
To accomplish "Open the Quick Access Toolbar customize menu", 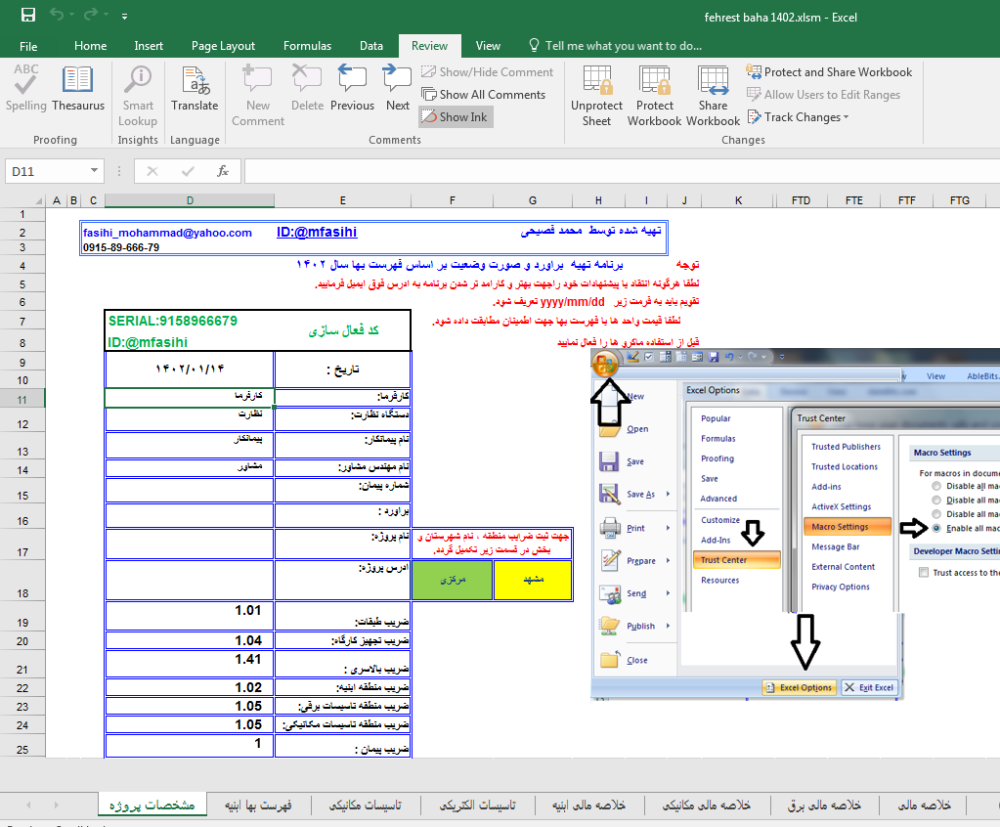I will pos(124,16).
